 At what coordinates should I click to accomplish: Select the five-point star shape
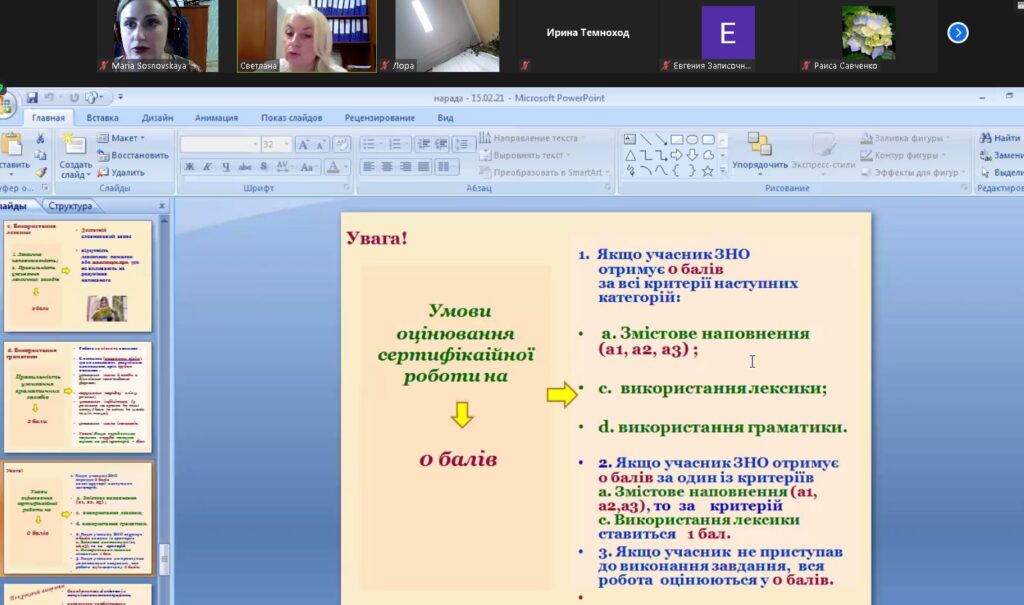[708, 171]
